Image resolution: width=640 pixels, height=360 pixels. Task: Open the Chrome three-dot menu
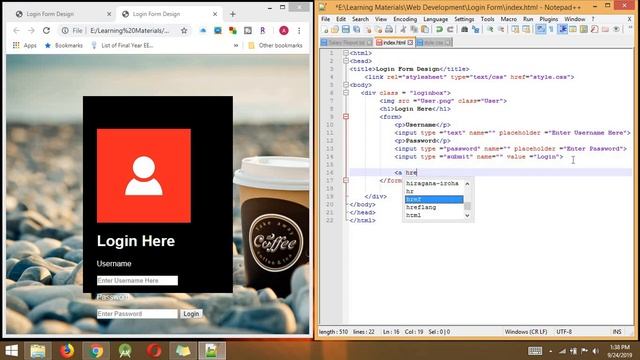[299, 31]
